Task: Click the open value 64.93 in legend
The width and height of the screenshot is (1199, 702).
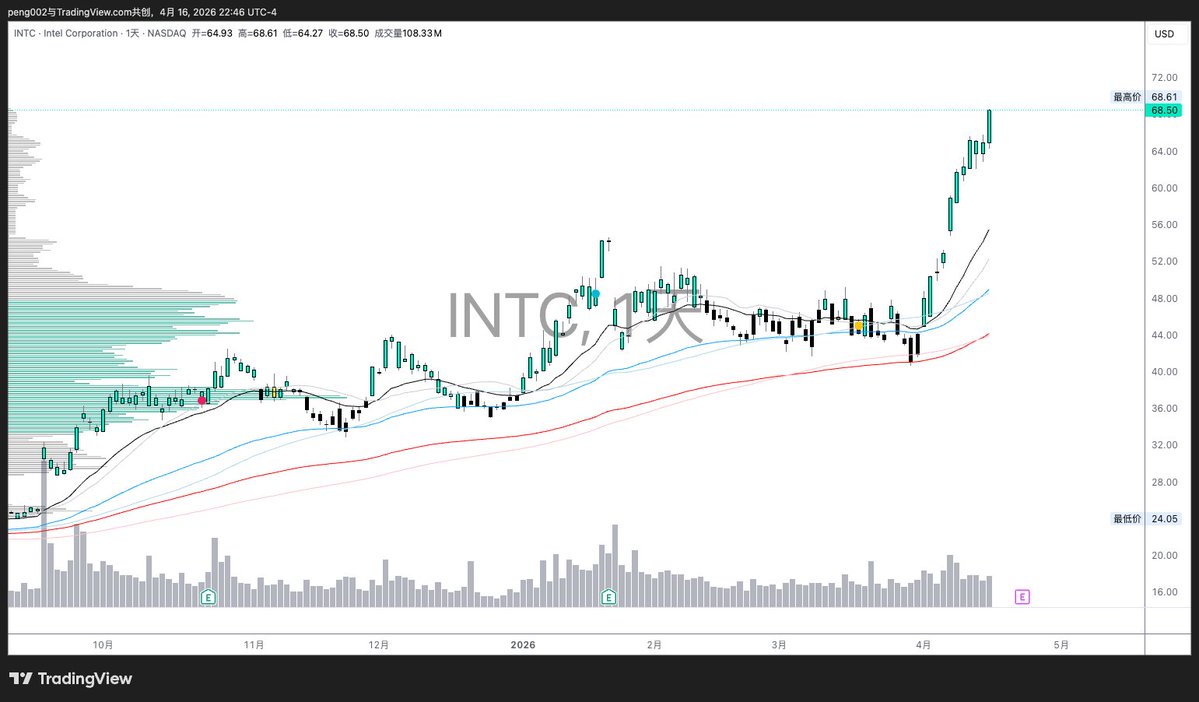Action: pyautogui.click(x=219, y=34)
